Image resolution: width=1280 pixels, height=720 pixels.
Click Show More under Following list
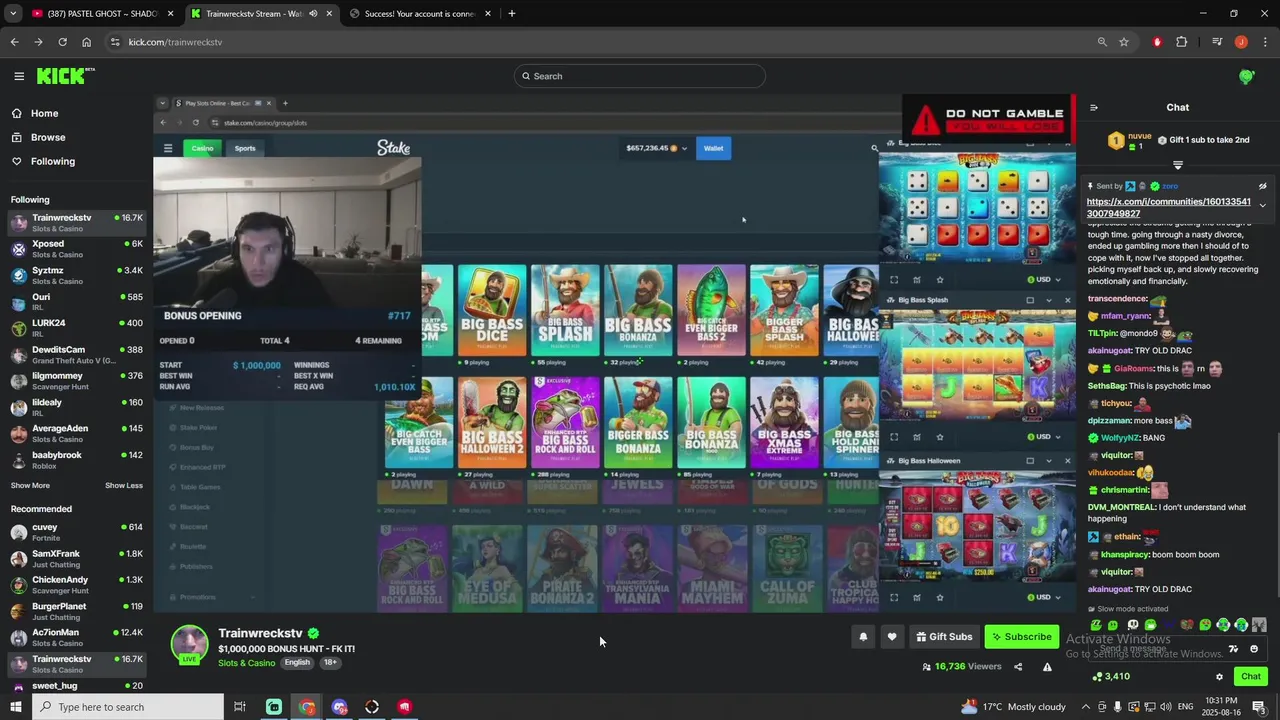[30, 486]
